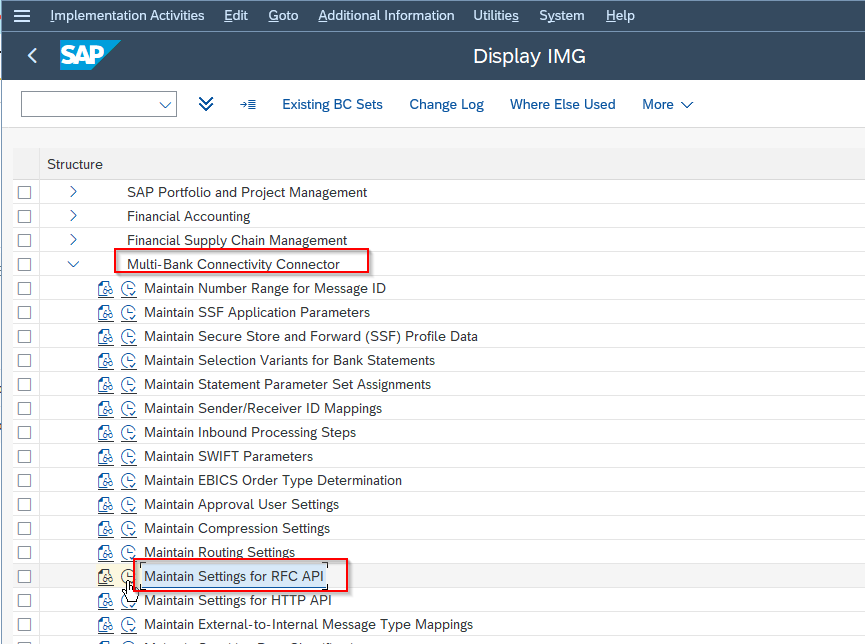This screenshot has width=865, height=644.
Task: Click the back arrow next to SAP logo
Action: 32,56
